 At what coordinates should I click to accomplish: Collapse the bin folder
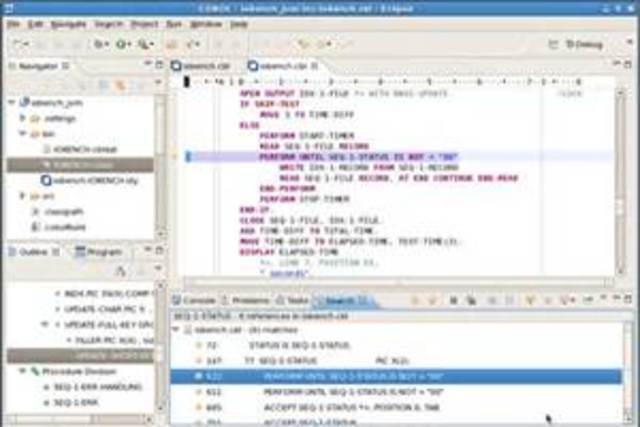tap(23, 133)
